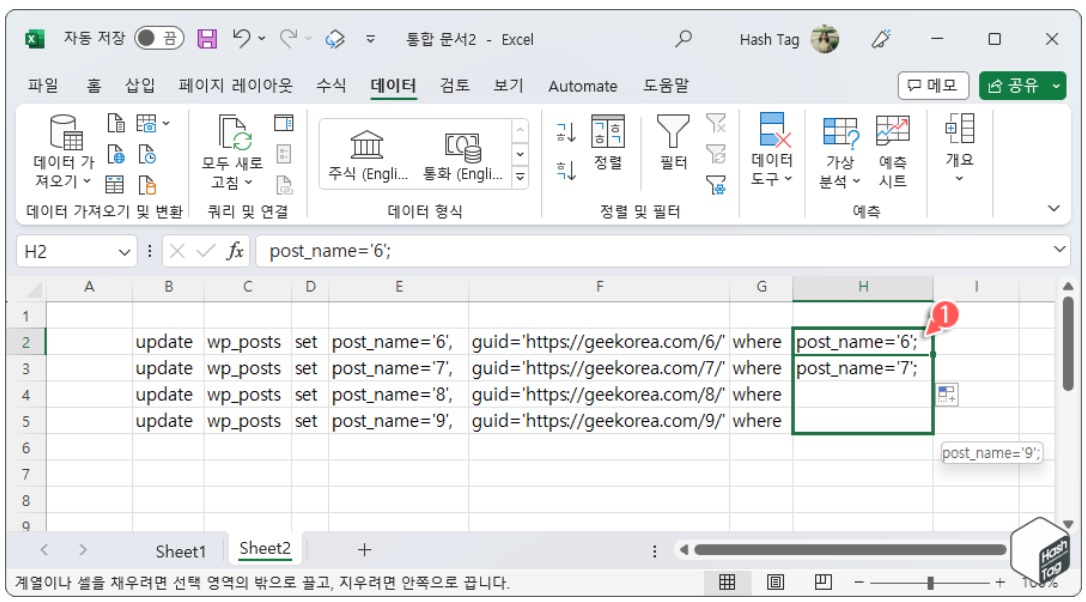Open the 파일 menu tab
This screenshot has height=602, width=1086.
coord(43,86)
